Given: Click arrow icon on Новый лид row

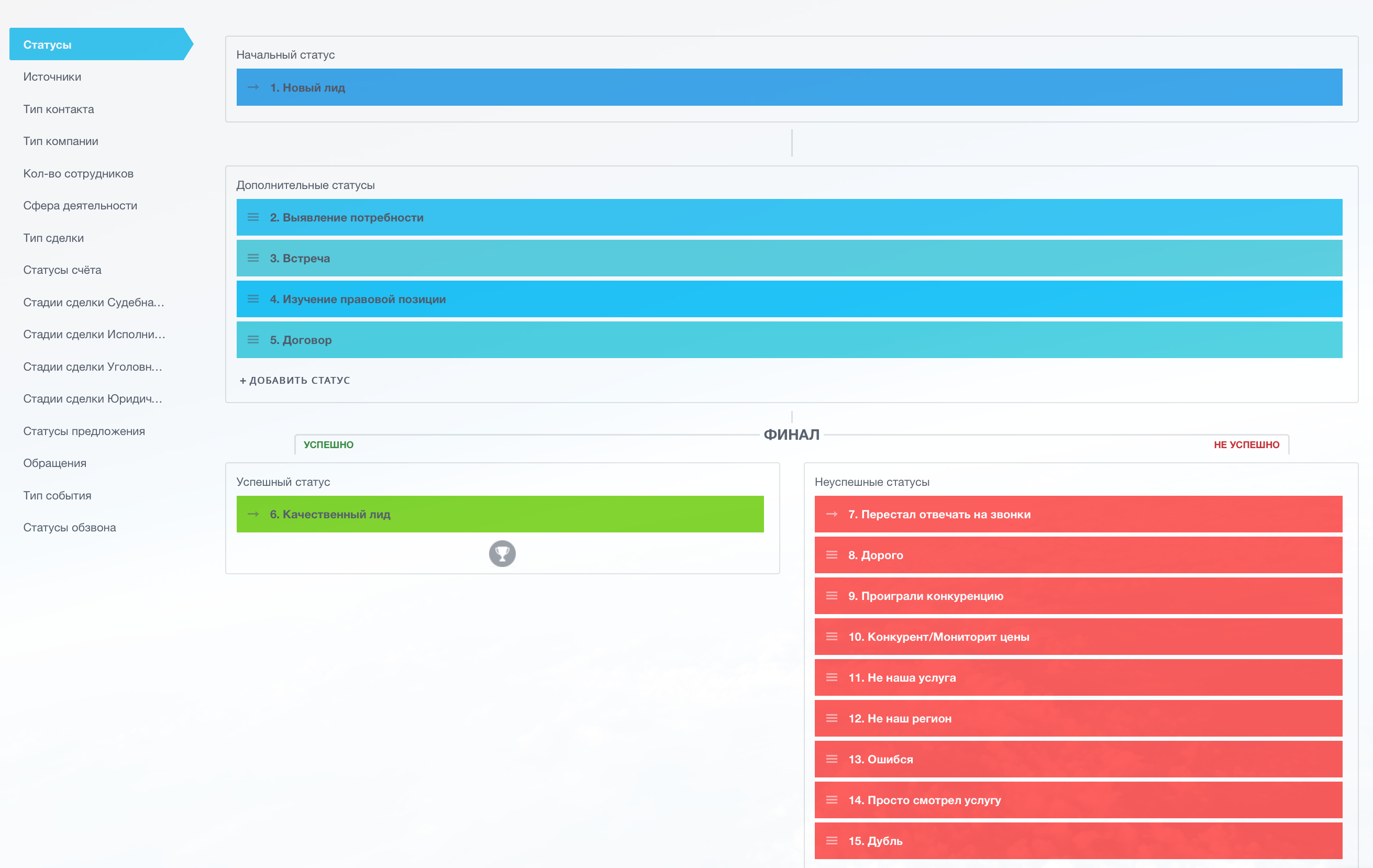Looking at the screenshot, I should (x=253, y=87).
